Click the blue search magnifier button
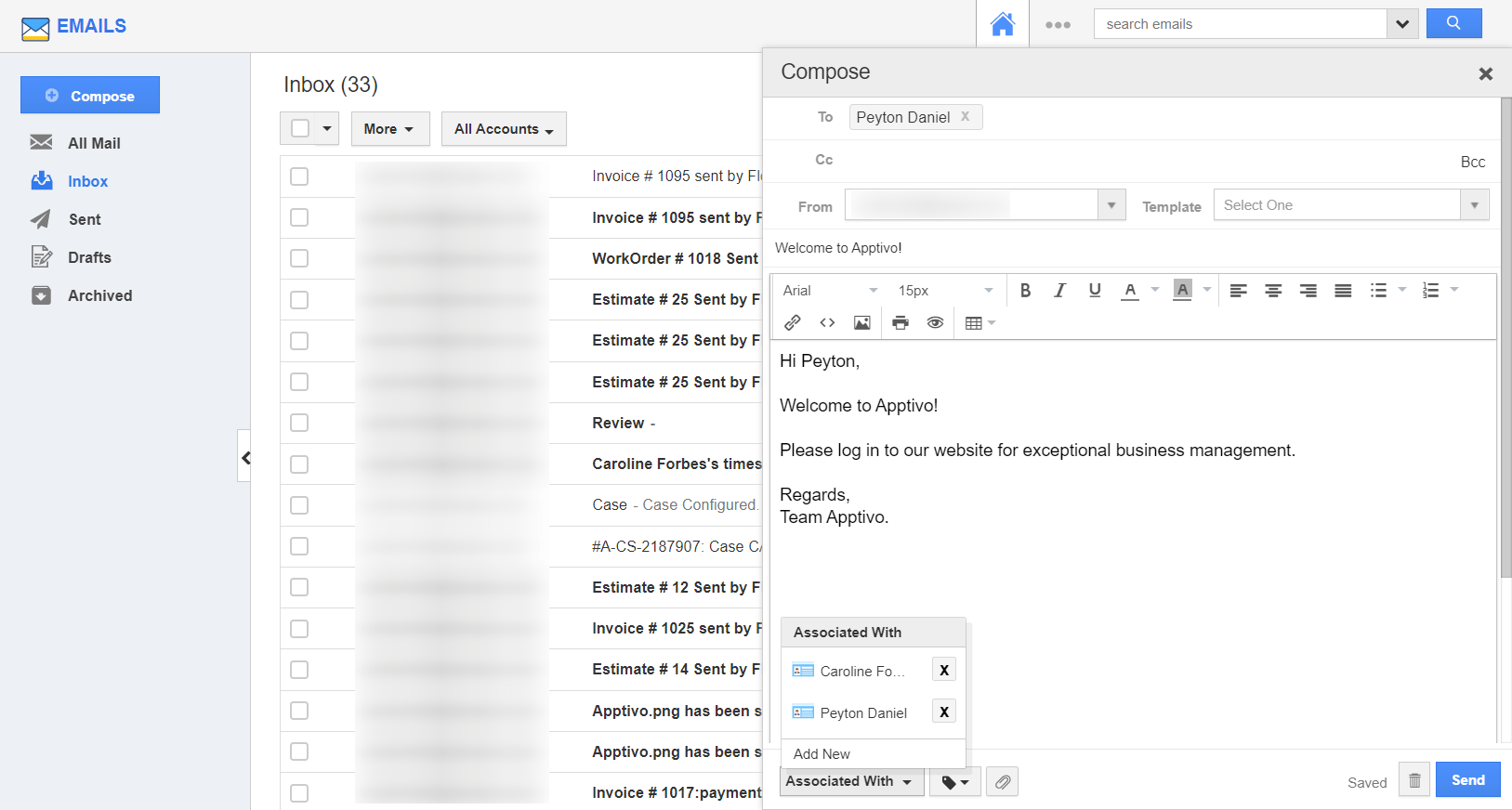 1453,23
